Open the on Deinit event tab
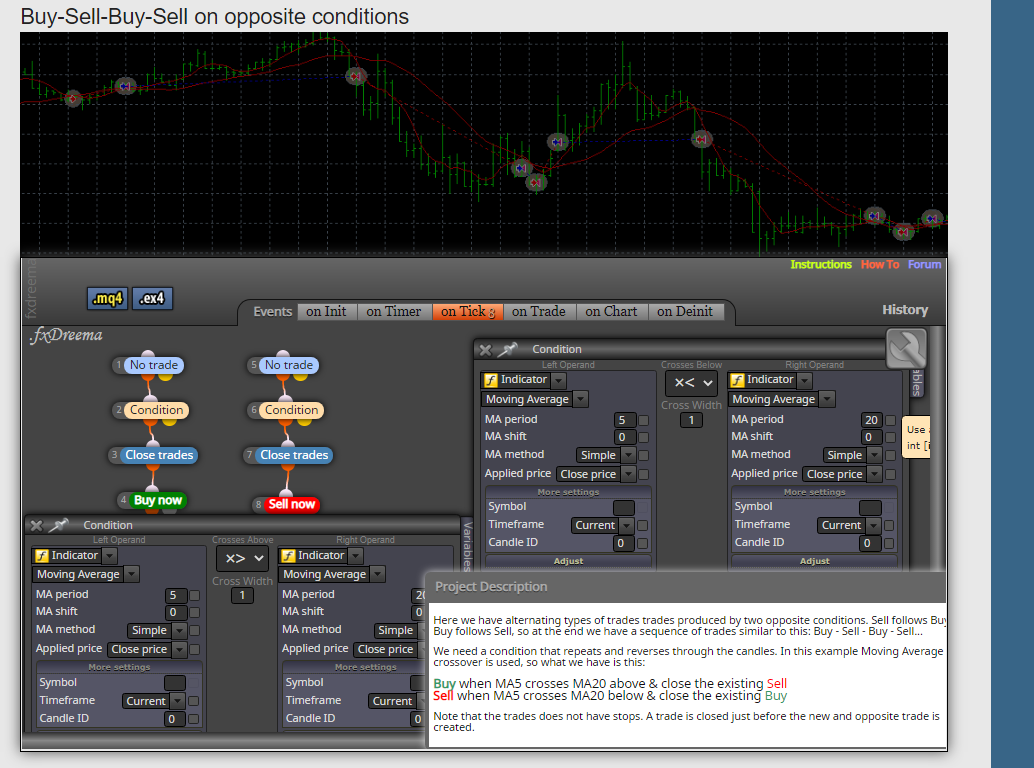Viewport: 1034px width, 768px height. (x=685, y=311)
